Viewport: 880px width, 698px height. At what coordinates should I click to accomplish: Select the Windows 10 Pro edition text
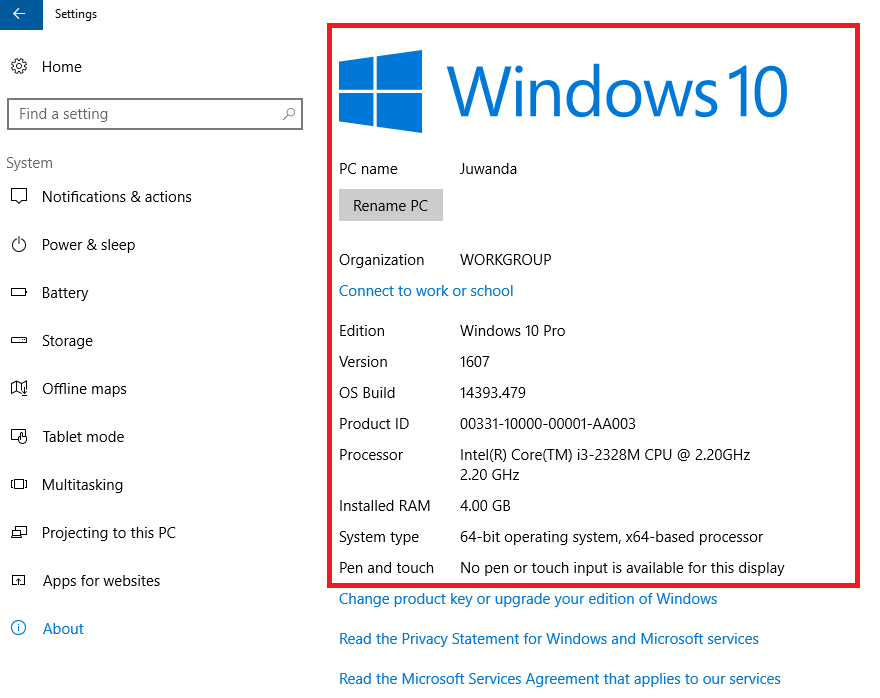coord(512,331)
